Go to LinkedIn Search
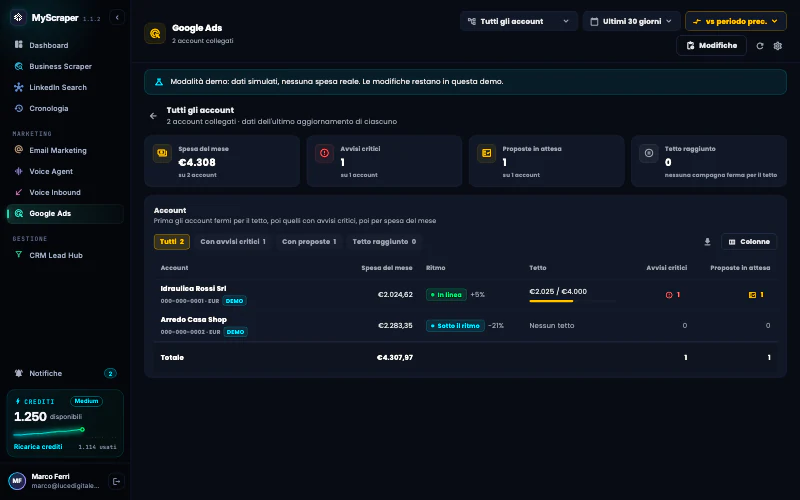Viewport: 800px width, 500px height. tap(65, 87)
